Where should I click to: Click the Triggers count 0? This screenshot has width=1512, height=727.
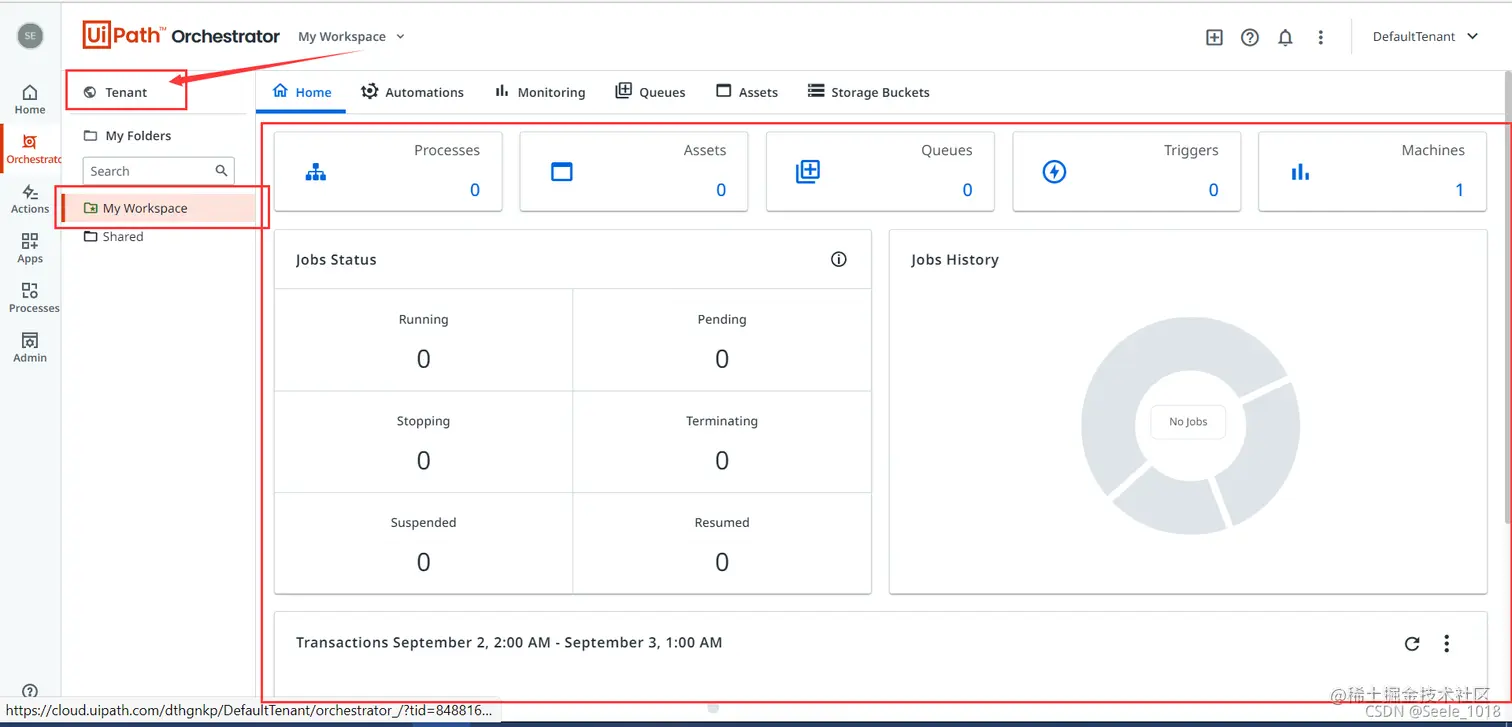(x=1213, y=190)
